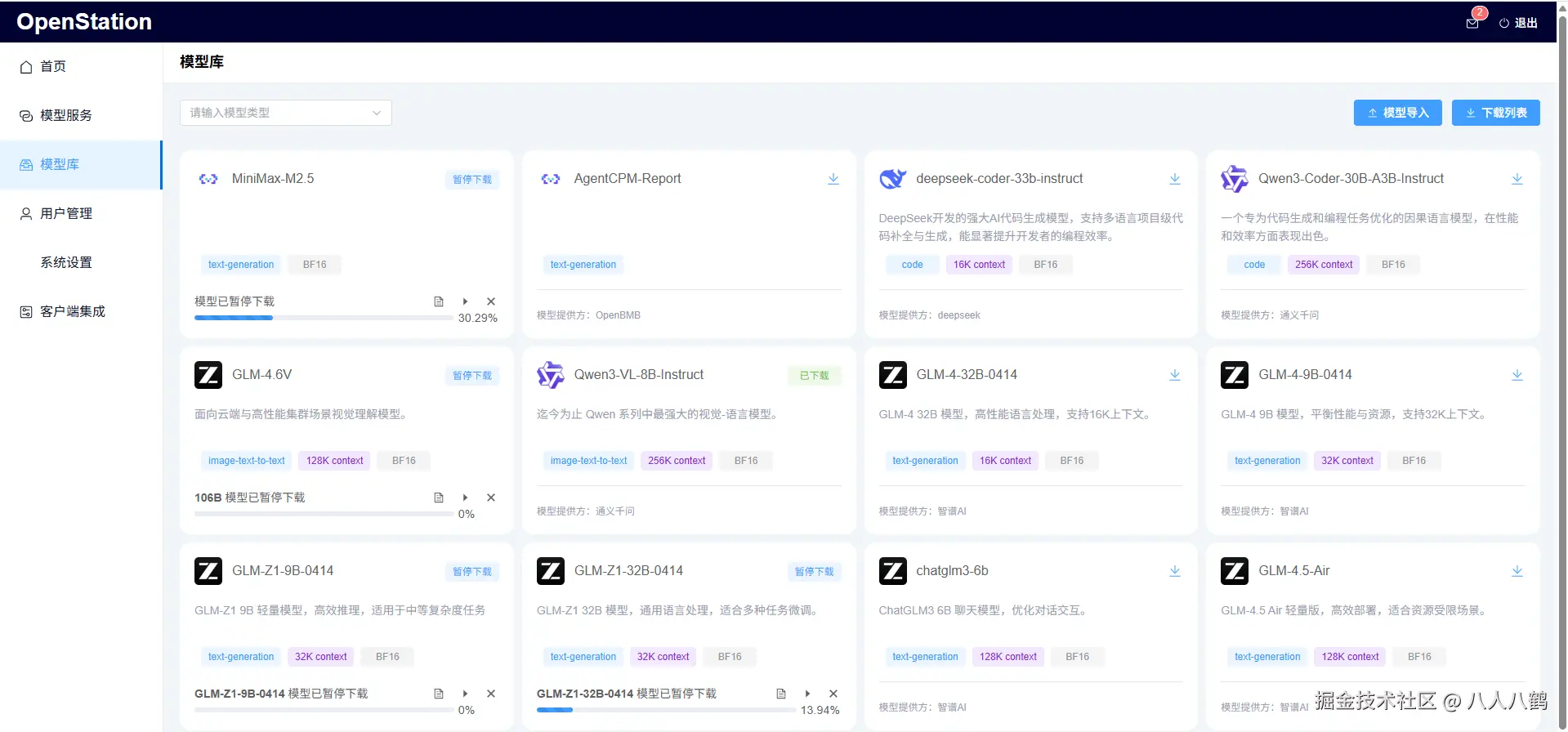Viewport: 1568px width, 732px height.
Task: Cancel GLM-Z1-9B-0414 download
Action: pos(491,694)
